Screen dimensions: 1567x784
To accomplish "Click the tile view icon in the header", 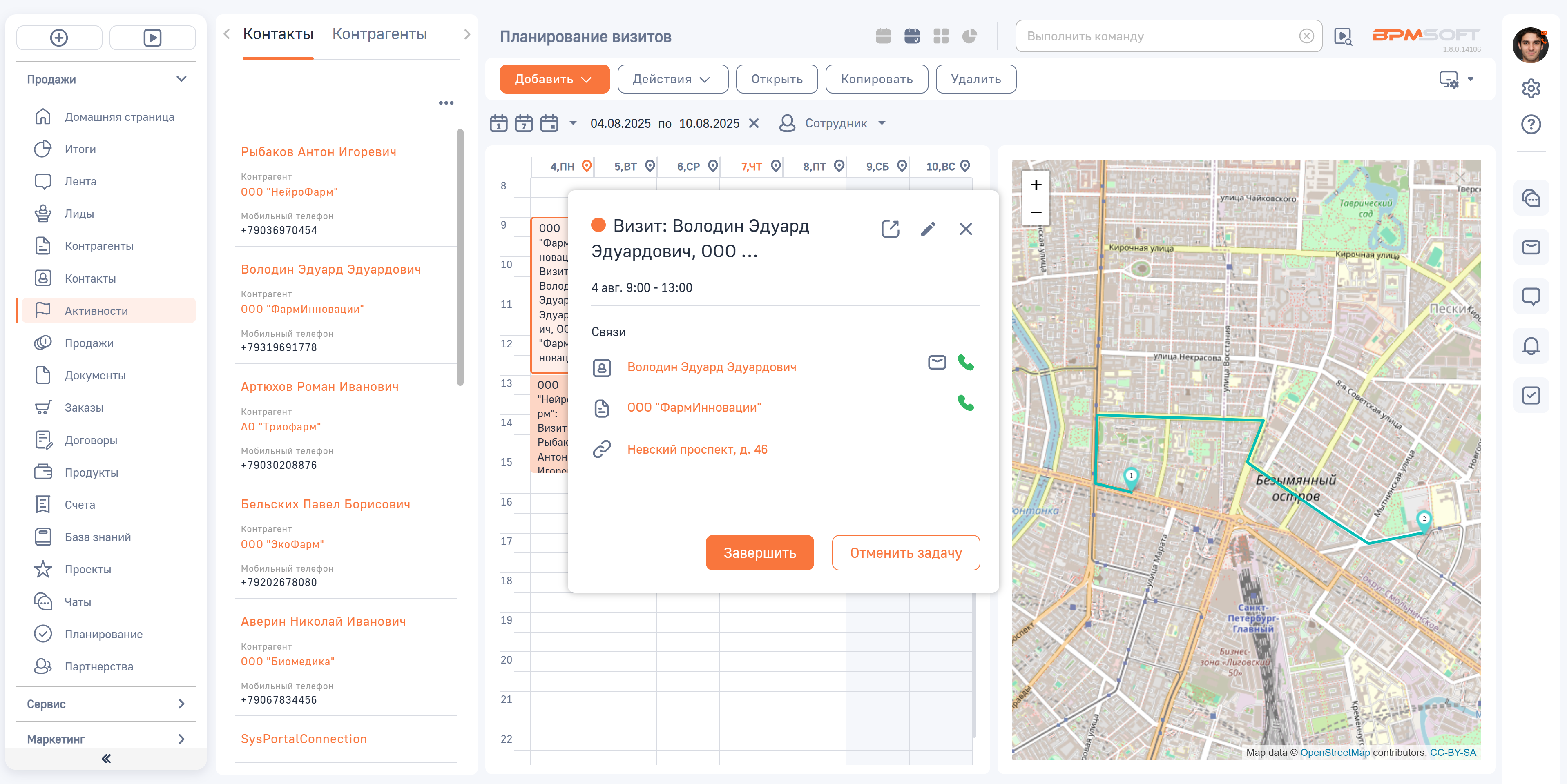I will [940, 36].
